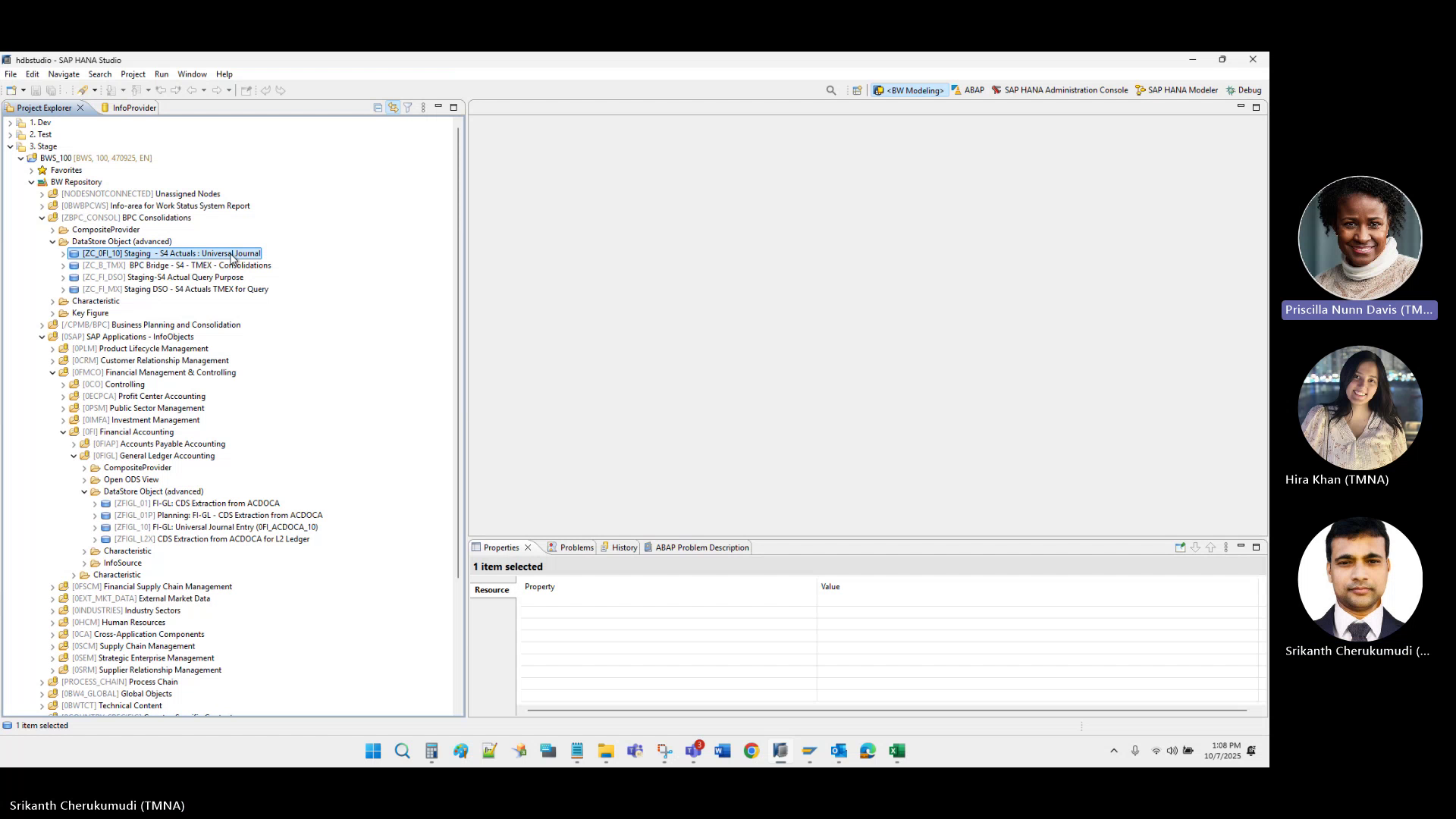Click the Link with Editor icon in Project Explorer
The image size is (1456, 819).
click(x=393, y=107)
